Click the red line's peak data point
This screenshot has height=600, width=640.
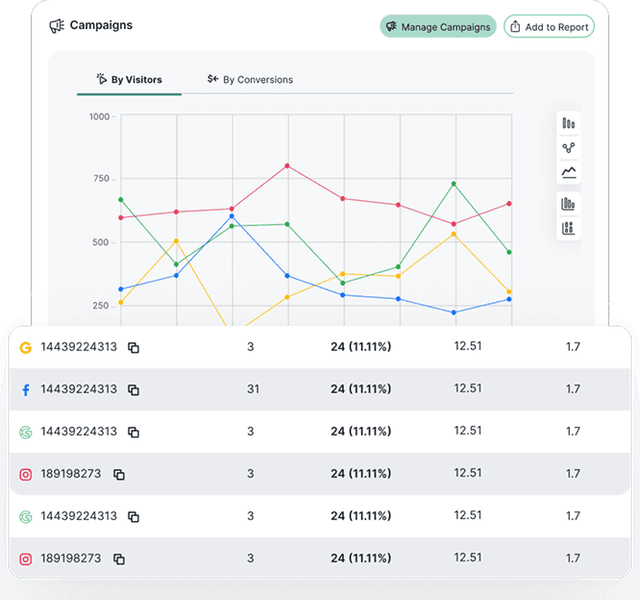pyautogui.click(x=287, y=166)
